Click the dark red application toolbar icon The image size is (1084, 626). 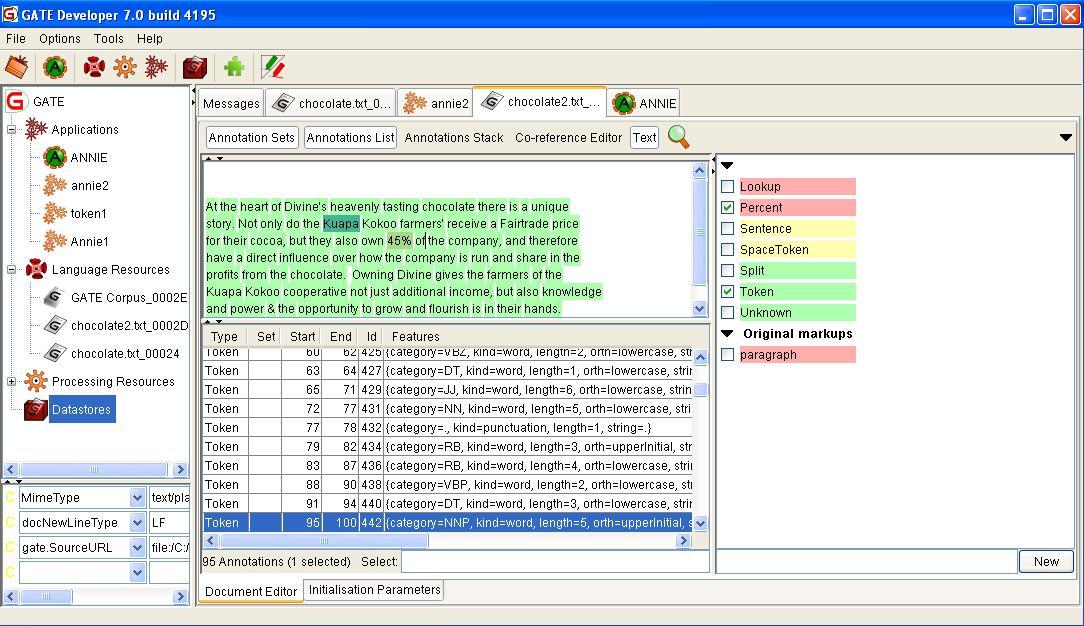tap(156, 67)
